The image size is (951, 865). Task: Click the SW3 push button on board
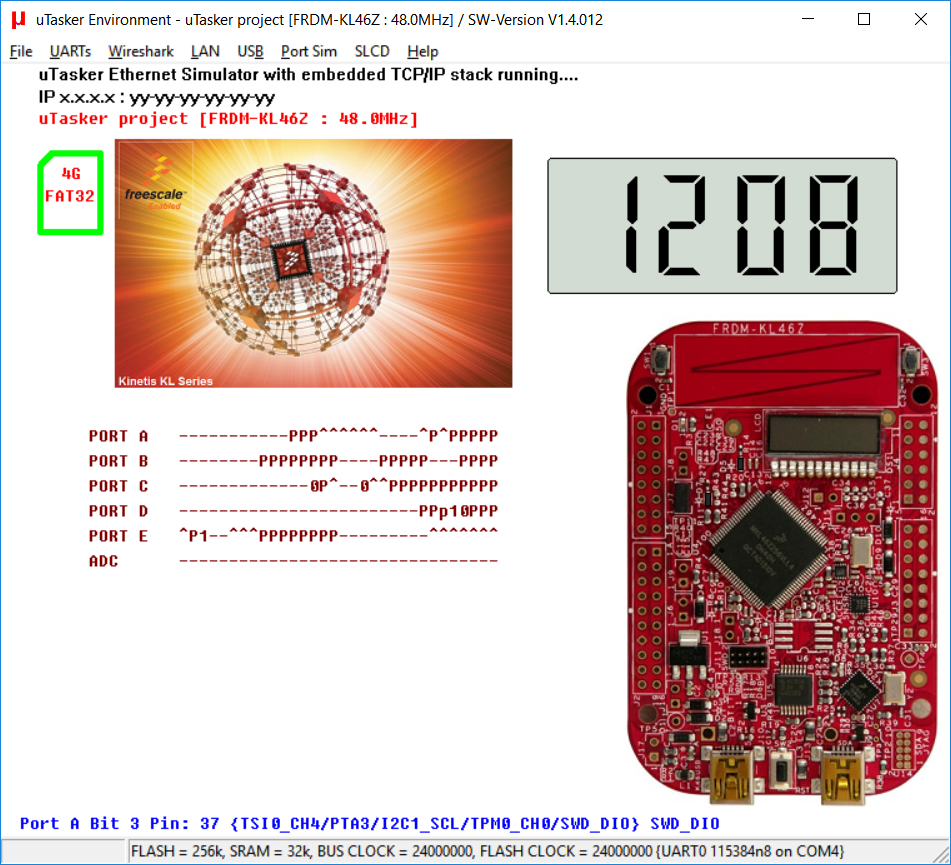tap(909, 360)
